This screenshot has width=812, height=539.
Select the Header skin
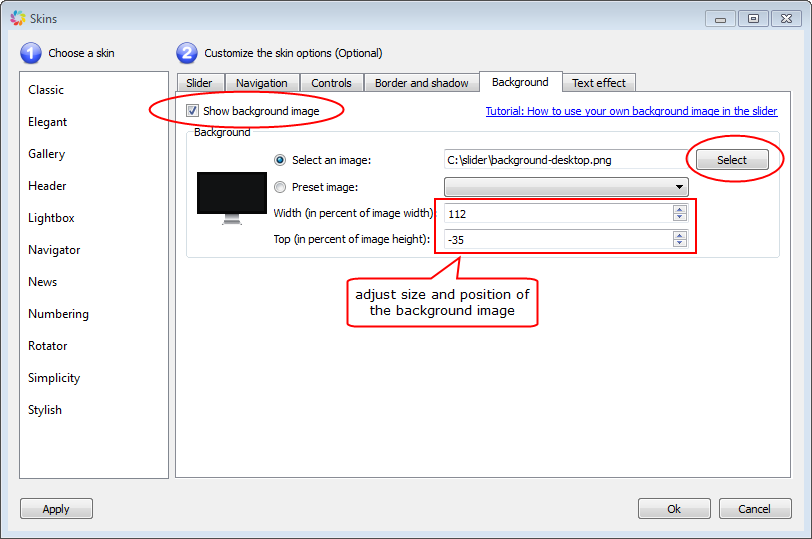(x=47, y=186)
